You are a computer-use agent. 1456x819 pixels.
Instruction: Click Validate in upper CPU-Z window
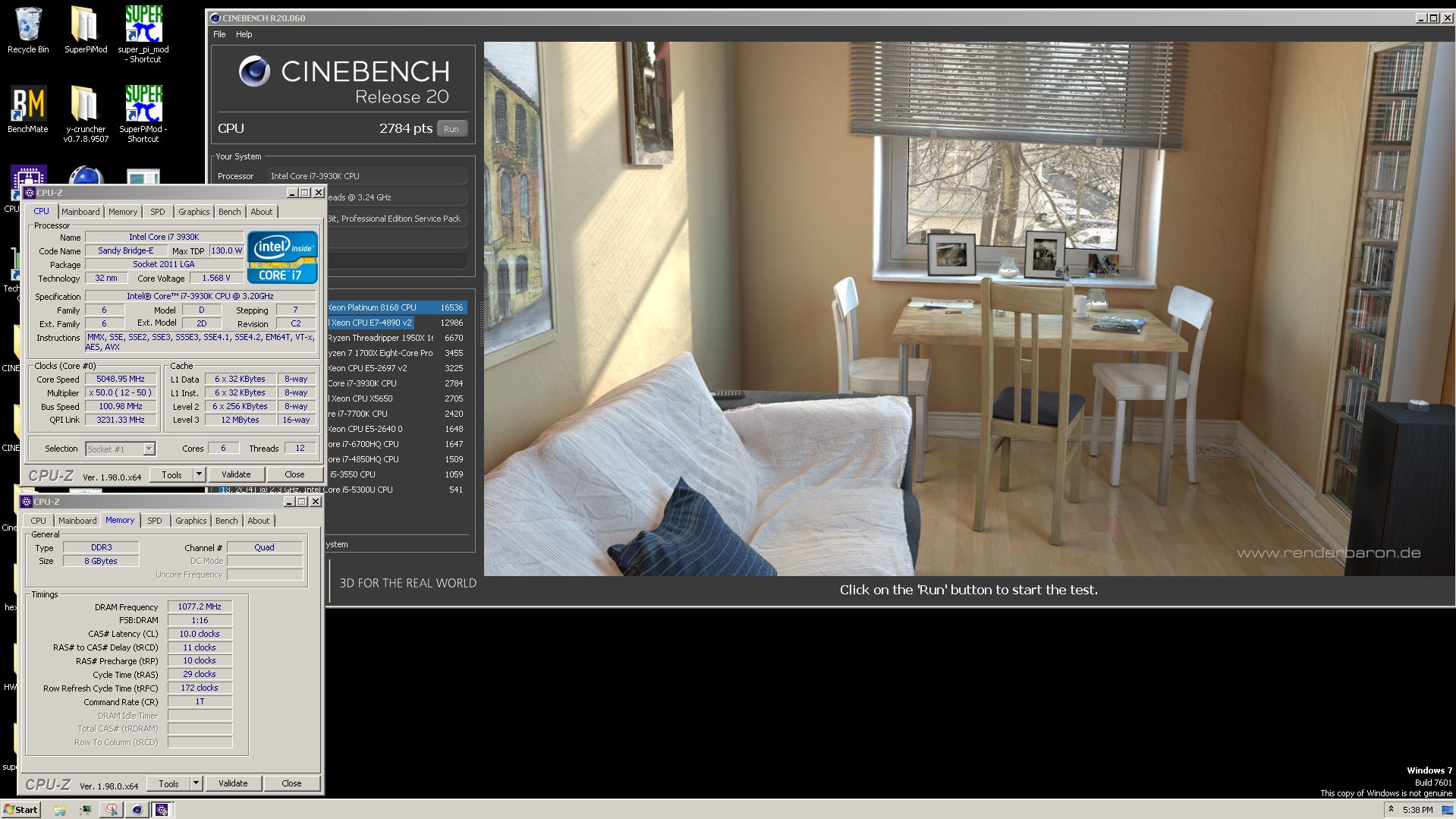point(236,475)
